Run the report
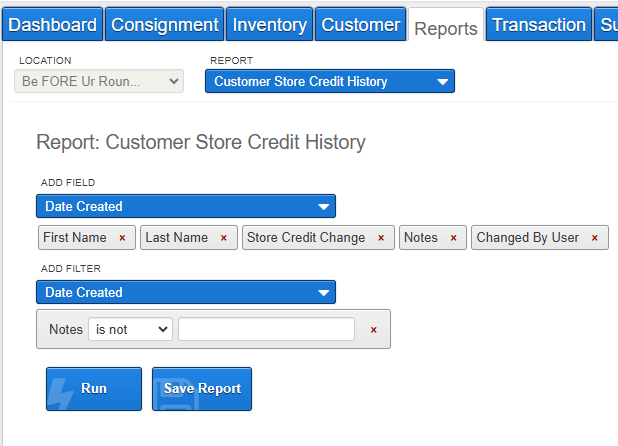Viewport: 618px width, 446px height. tap(94, 389)
